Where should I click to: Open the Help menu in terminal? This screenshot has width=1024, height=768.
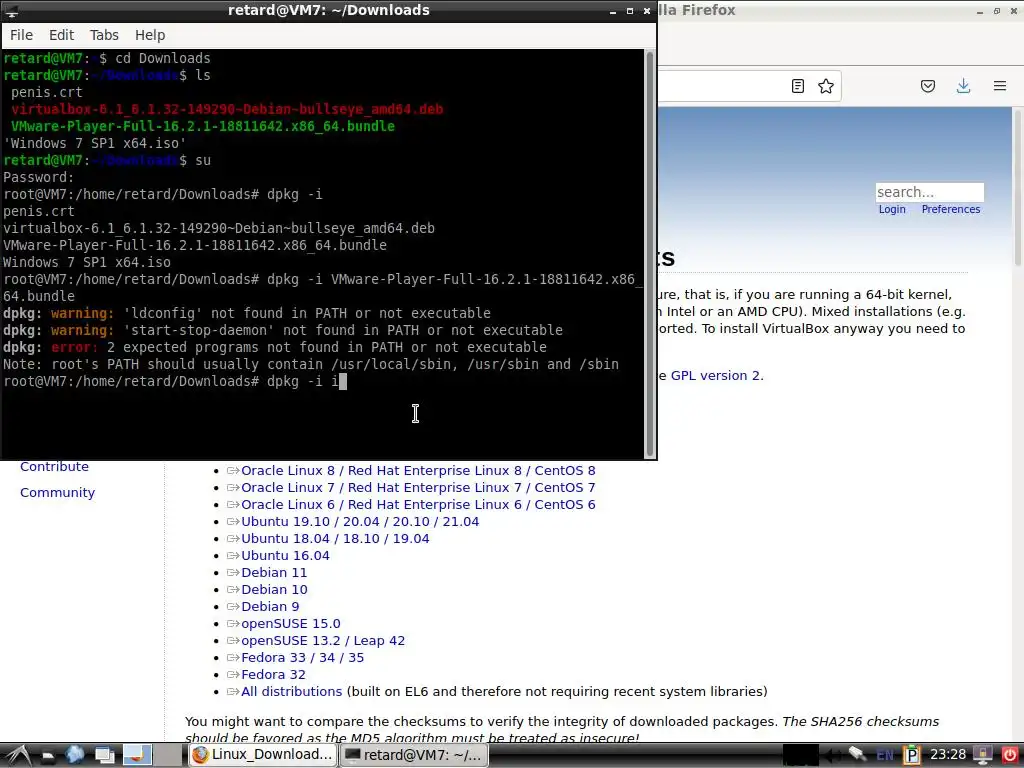pos(150,35)
